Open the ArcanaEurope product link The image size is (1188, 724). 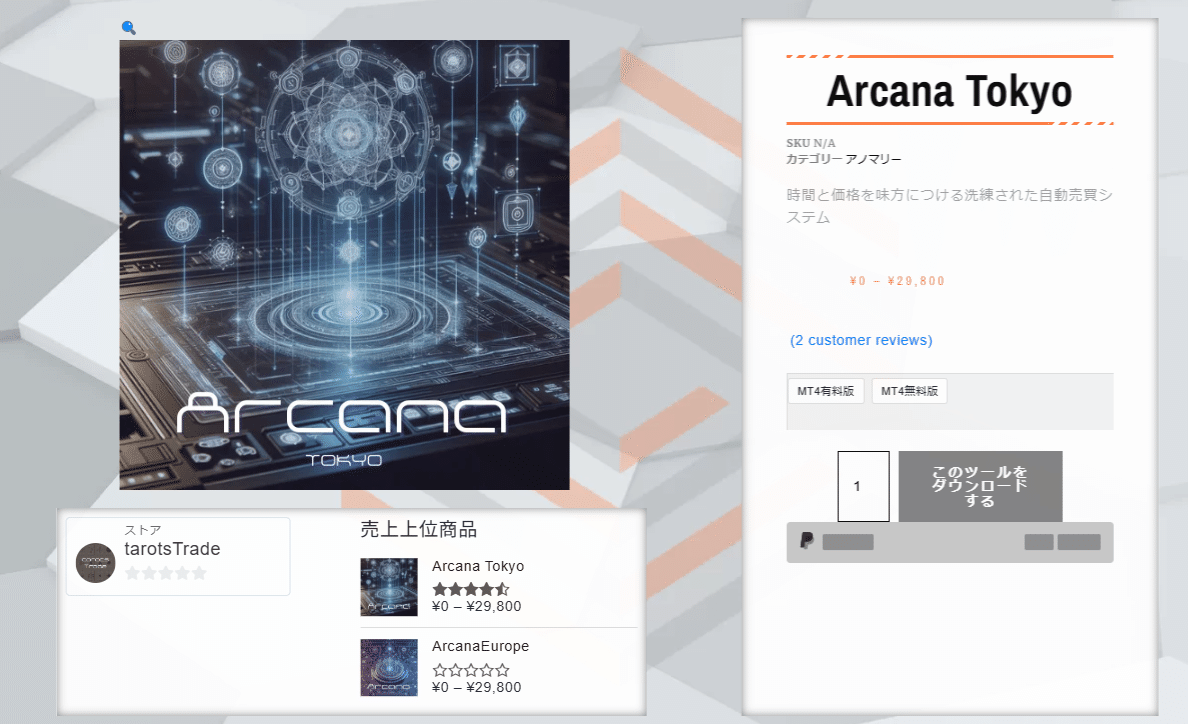click(480, 646)
